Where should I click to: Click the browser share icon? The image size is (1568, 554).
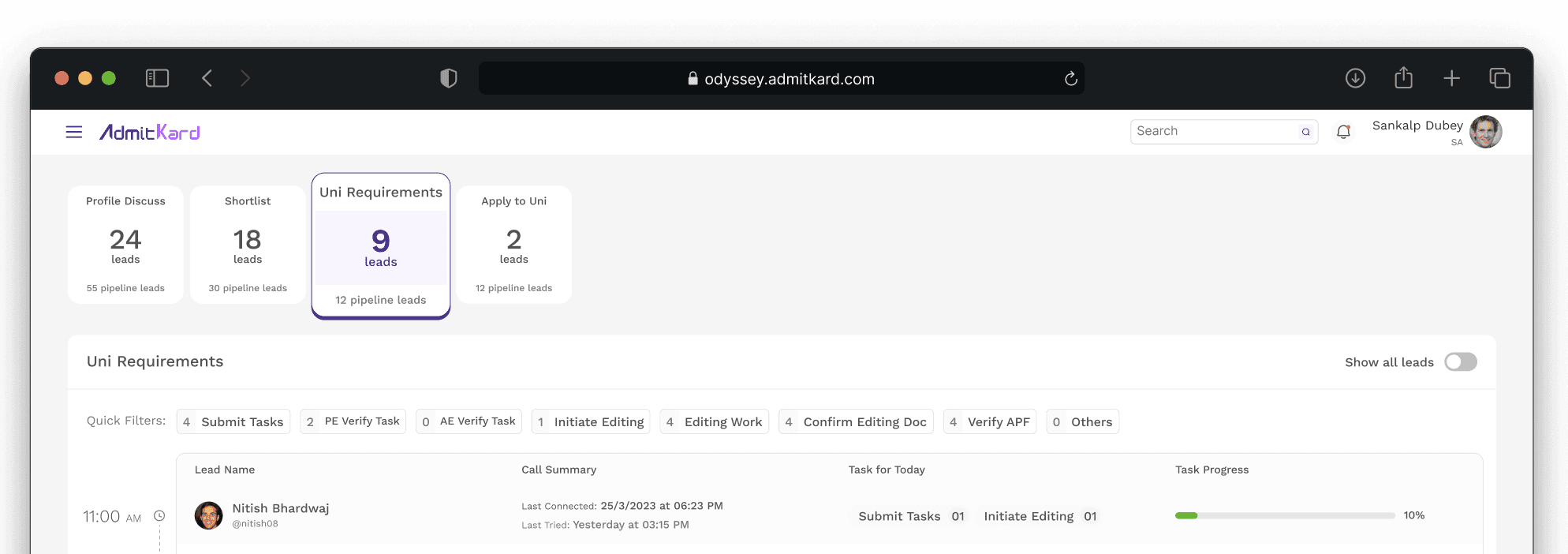1404,77
